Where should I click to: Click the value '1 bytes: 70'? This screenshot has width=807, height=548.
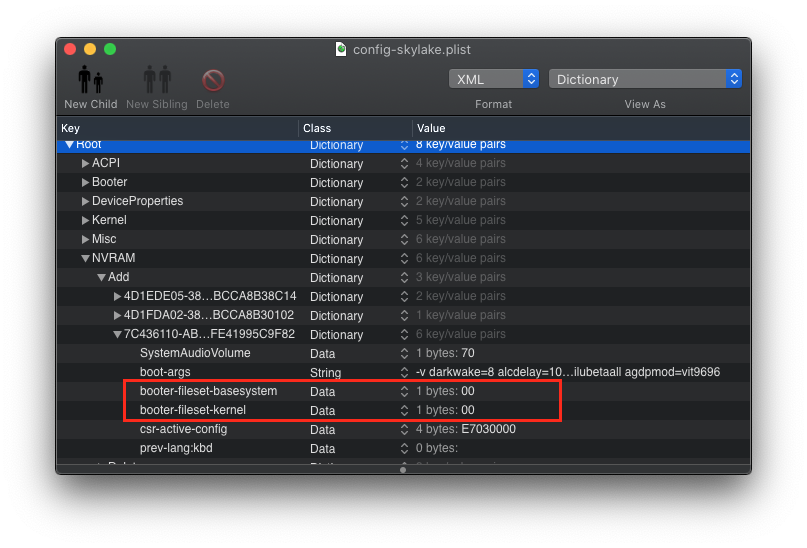(445, 353)
